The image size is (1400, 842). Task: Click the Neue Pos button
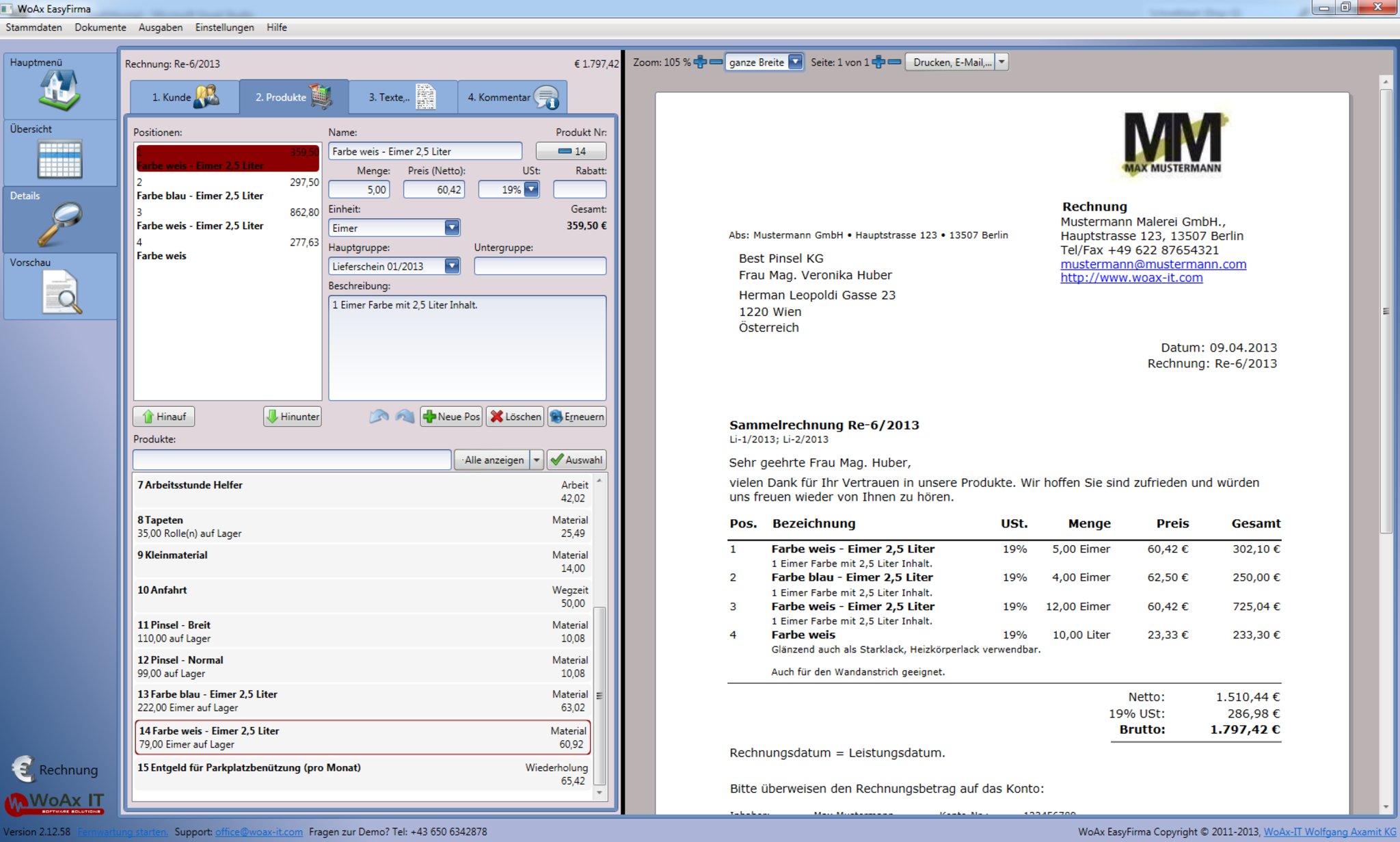pyautogui.click(x=452, y=417)
